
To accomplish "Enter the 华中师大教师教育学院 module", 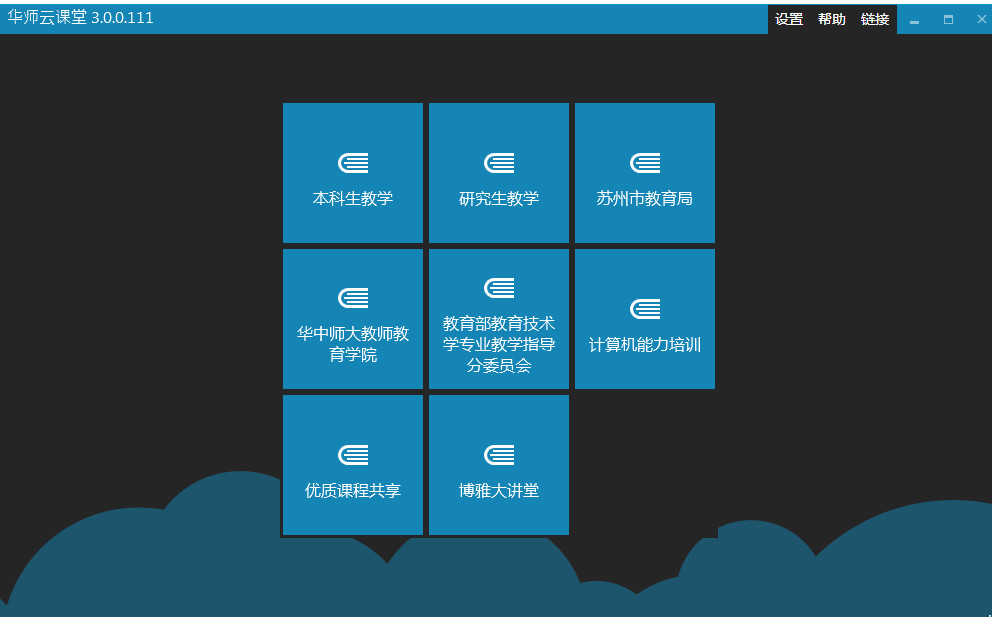I will coord(352,318).
